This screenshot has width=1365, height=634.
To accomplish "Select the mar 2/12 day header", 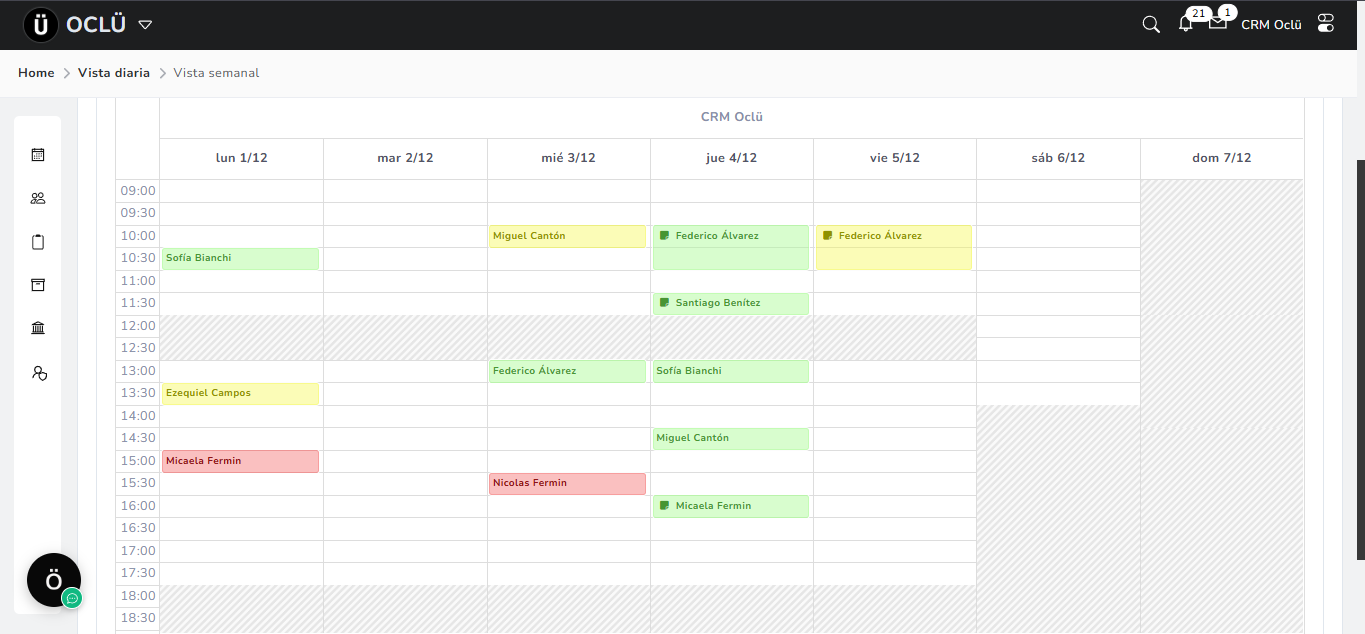I will [405, 158].
